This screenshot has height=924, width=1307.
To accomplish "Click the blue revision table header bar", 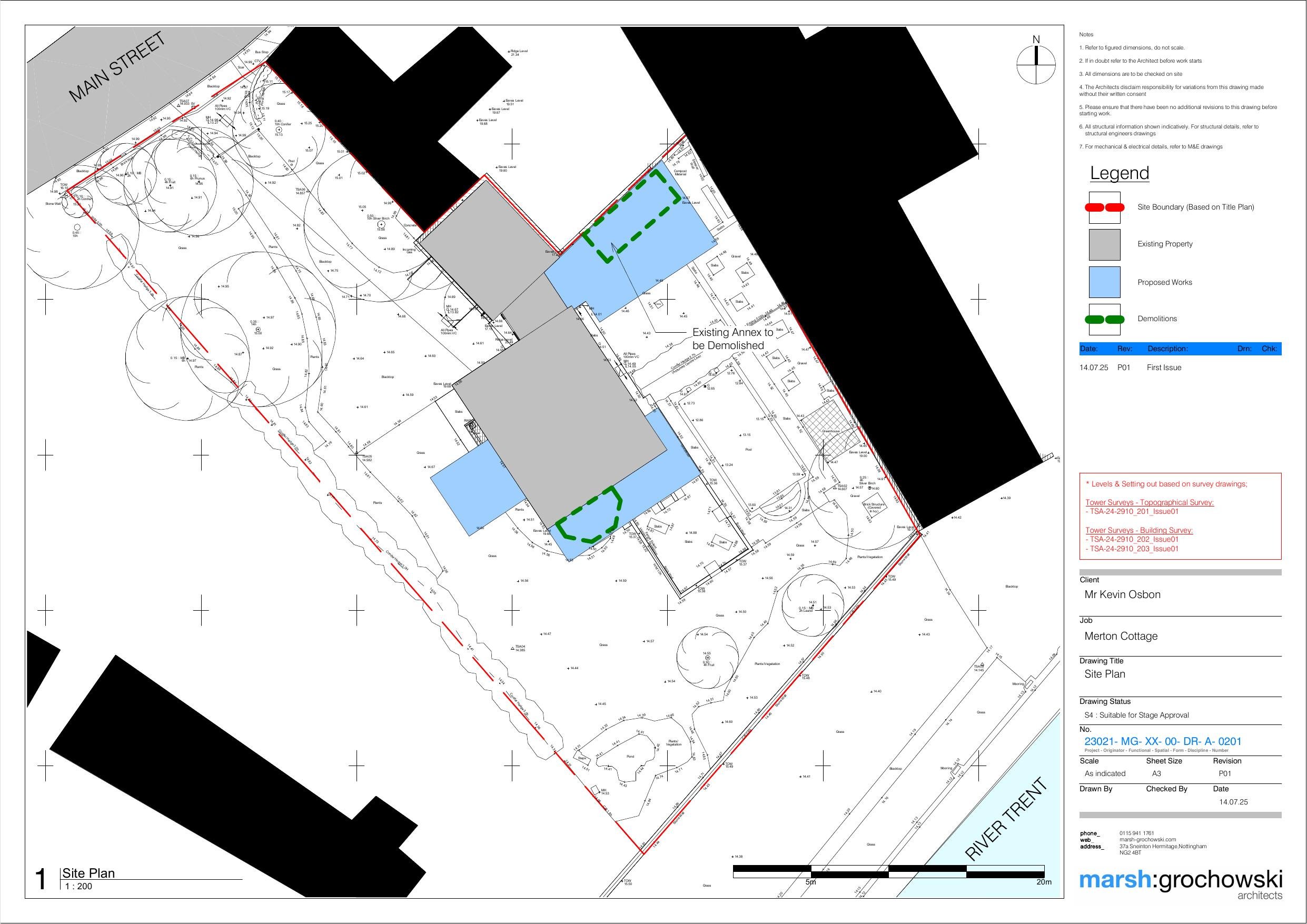I will tap(1180, 349).
